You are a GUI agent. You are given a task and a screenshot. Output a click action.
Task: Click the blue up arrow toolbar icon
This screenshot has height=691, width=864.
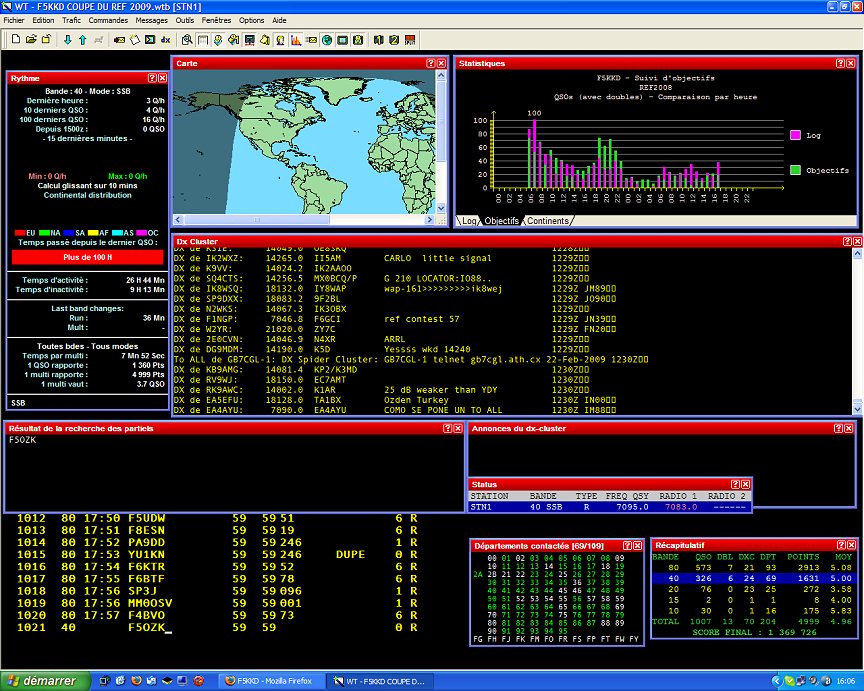[x=82, y=40]
